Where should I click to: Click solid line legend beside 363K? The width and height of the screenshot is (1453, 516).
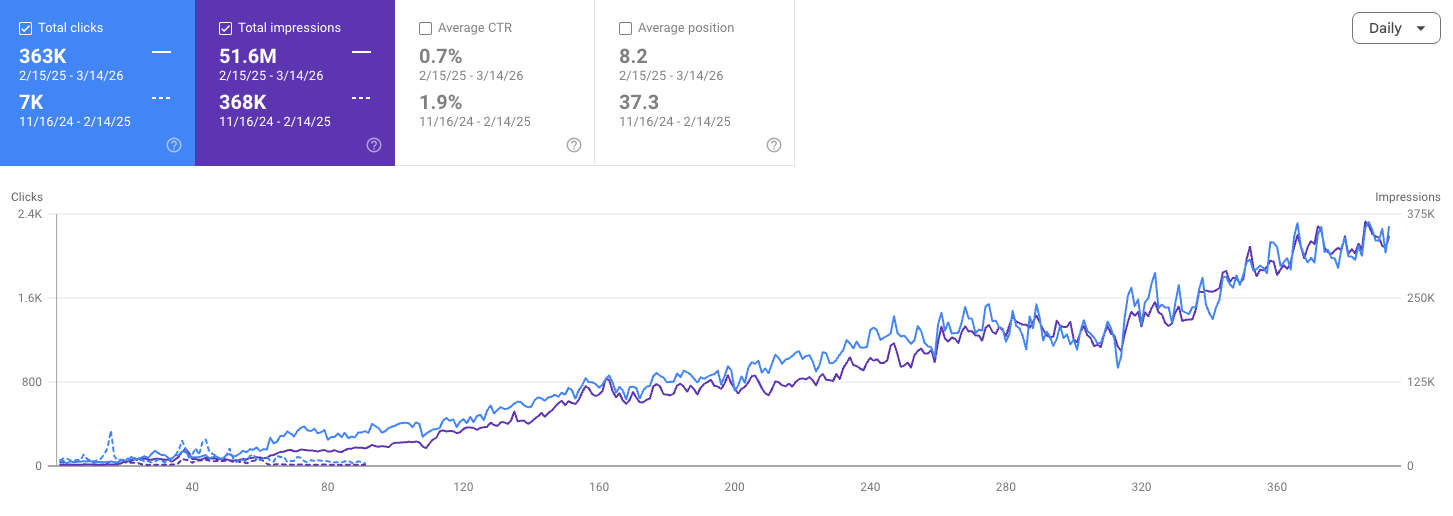click(x=161, y=51)
